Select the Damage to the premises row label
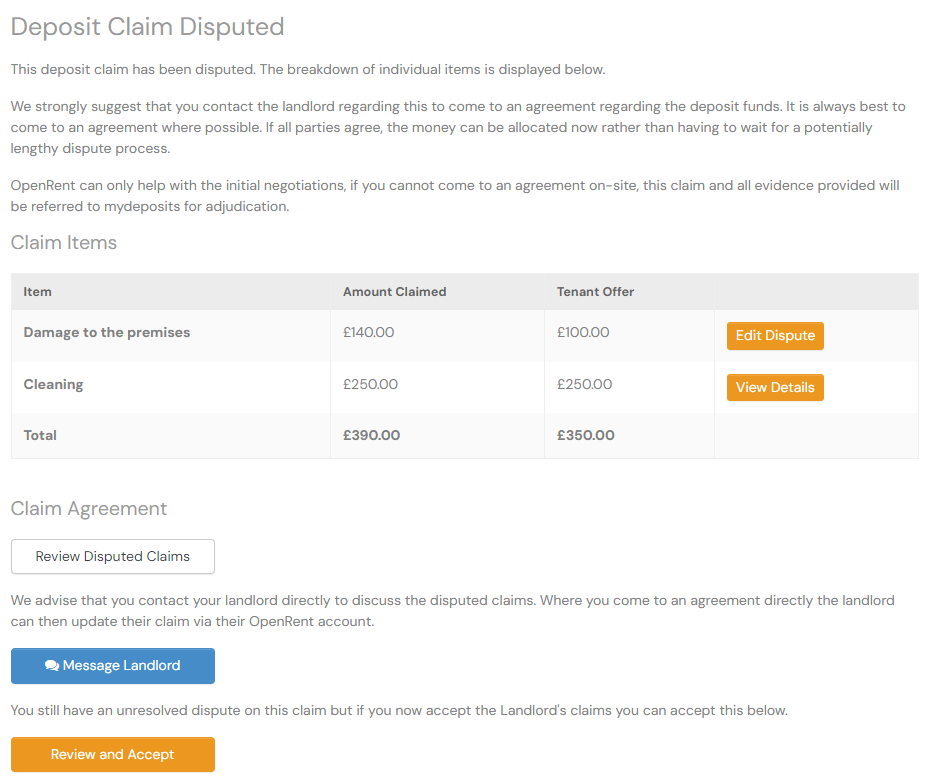 point(107,332)
